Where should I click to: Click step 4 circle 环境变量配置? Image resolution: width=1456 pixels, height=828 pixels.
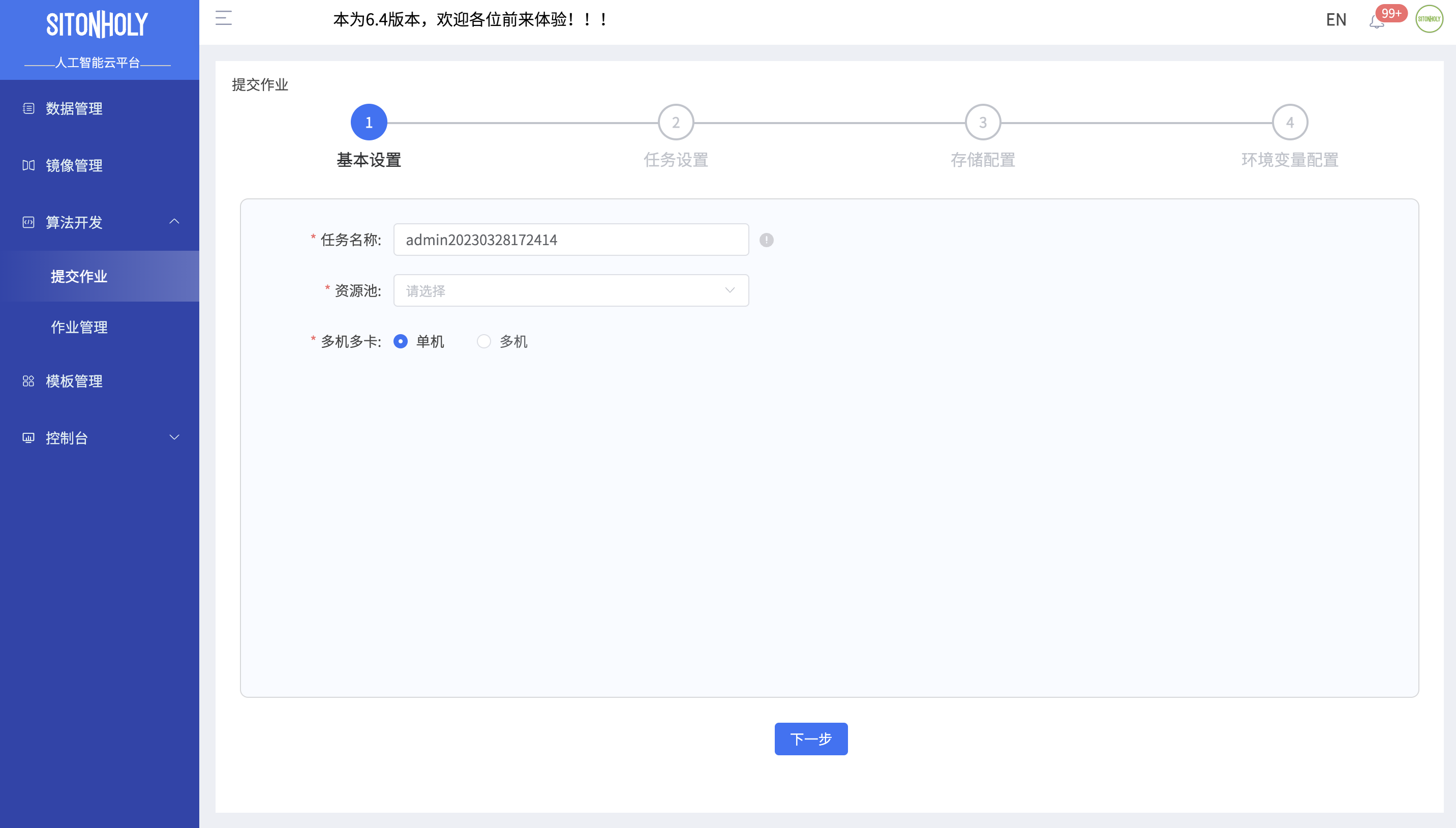pos(1289,122)
